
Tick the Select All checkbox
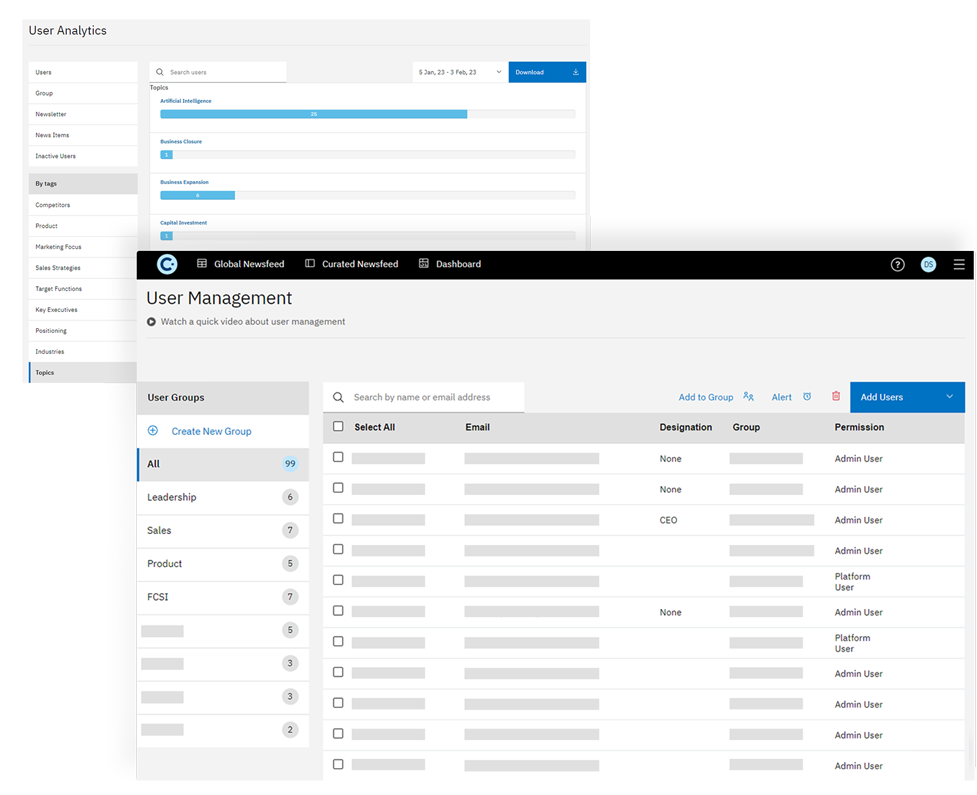pos(338,426)
